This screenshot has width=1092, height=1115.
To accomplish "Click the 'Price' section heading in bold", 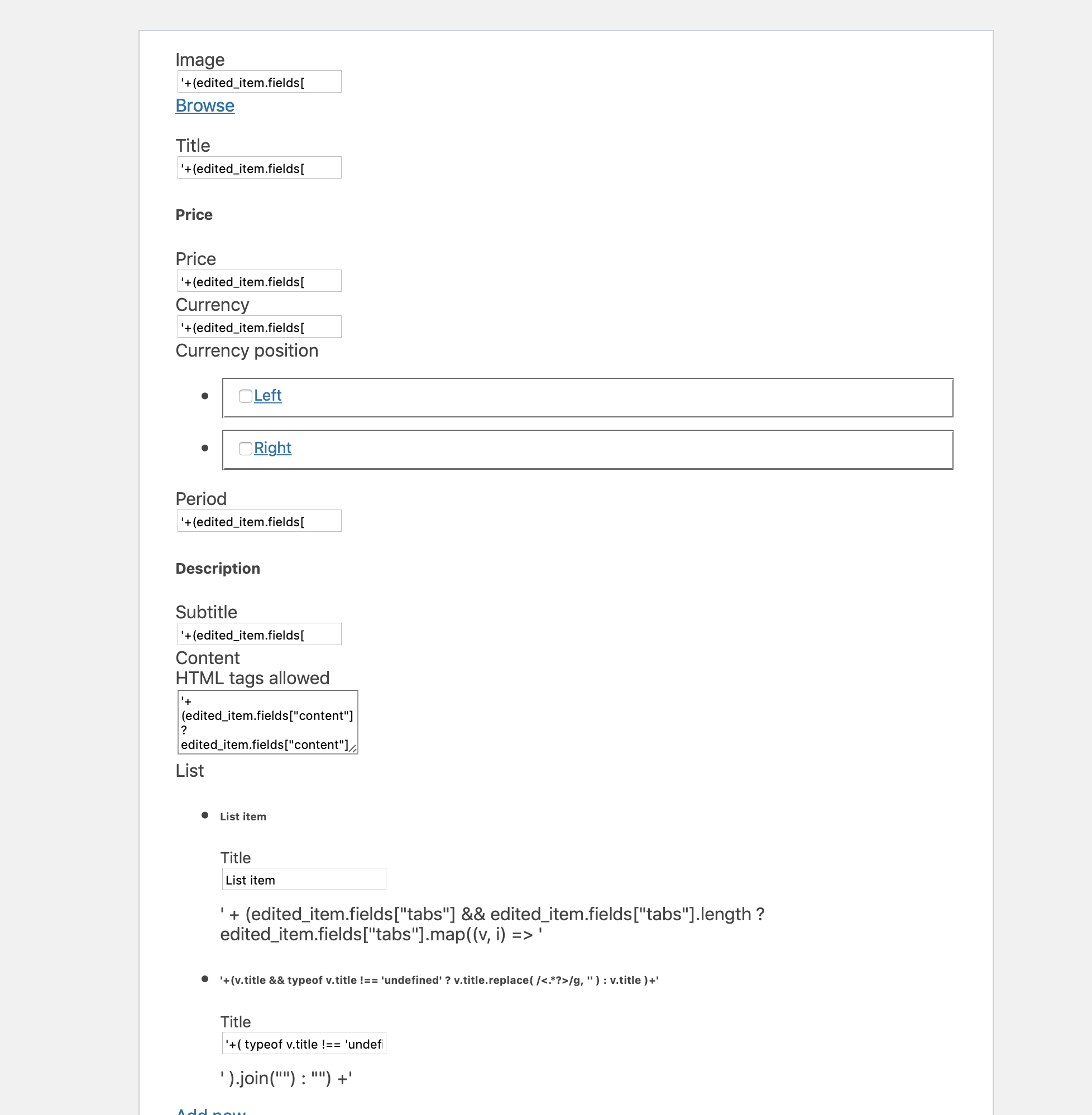I will 194,215.
